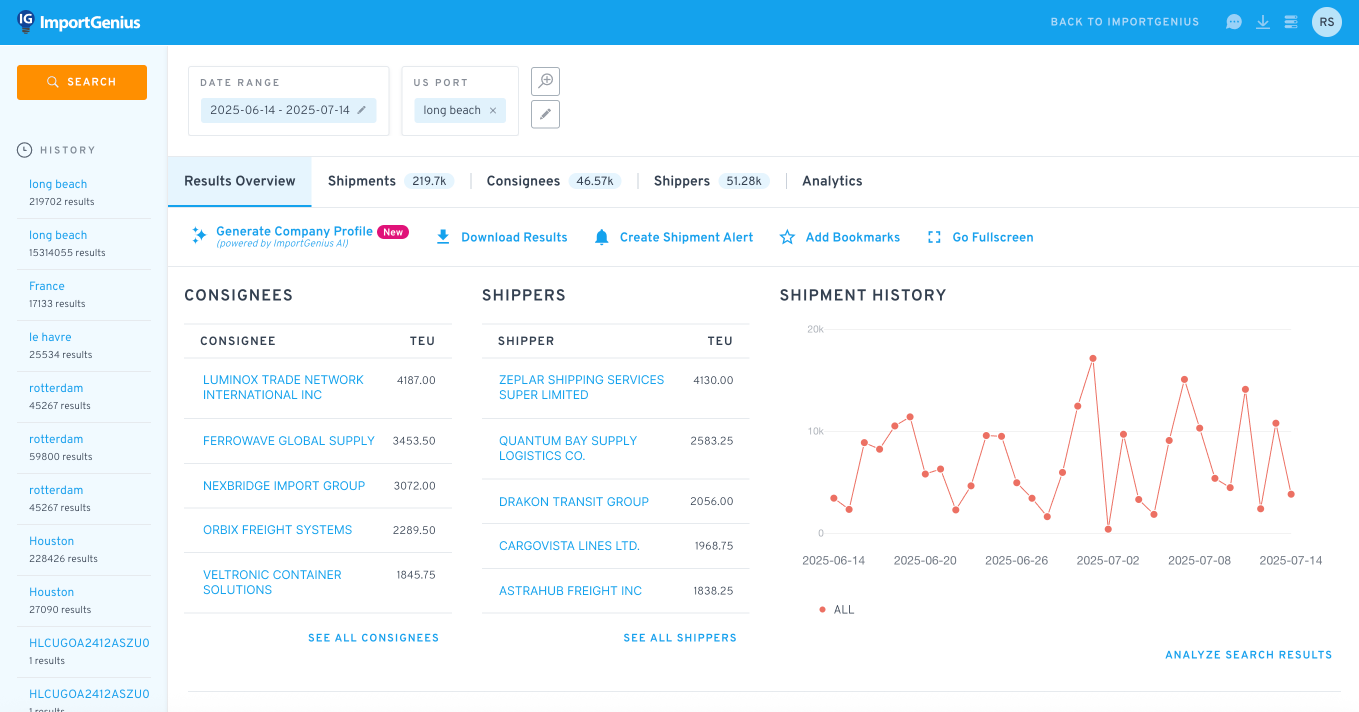Screen dimensions: 1359x712
Task: Click the pencil icon beside the filter fields
Action: tap(545, 114)
